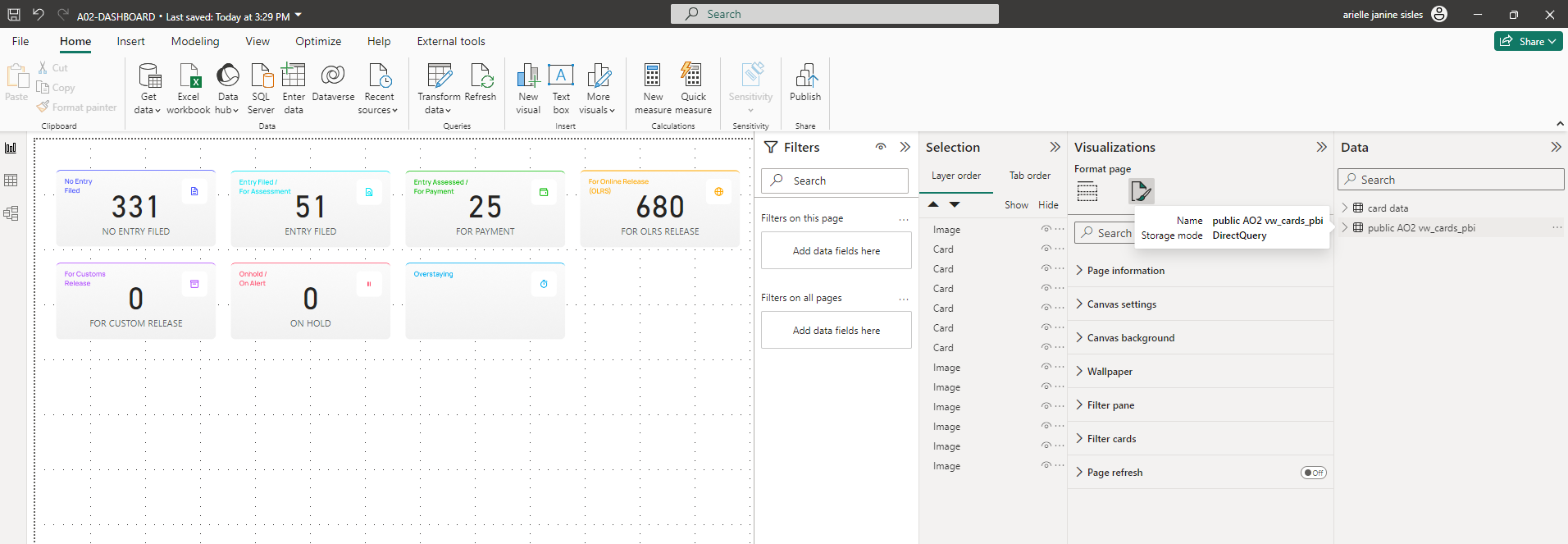Image resolution: width=1568 pixels, height=544 pixels.
Task: Select Format page paintbrush icon
Action: click(x=1141, y=191)
